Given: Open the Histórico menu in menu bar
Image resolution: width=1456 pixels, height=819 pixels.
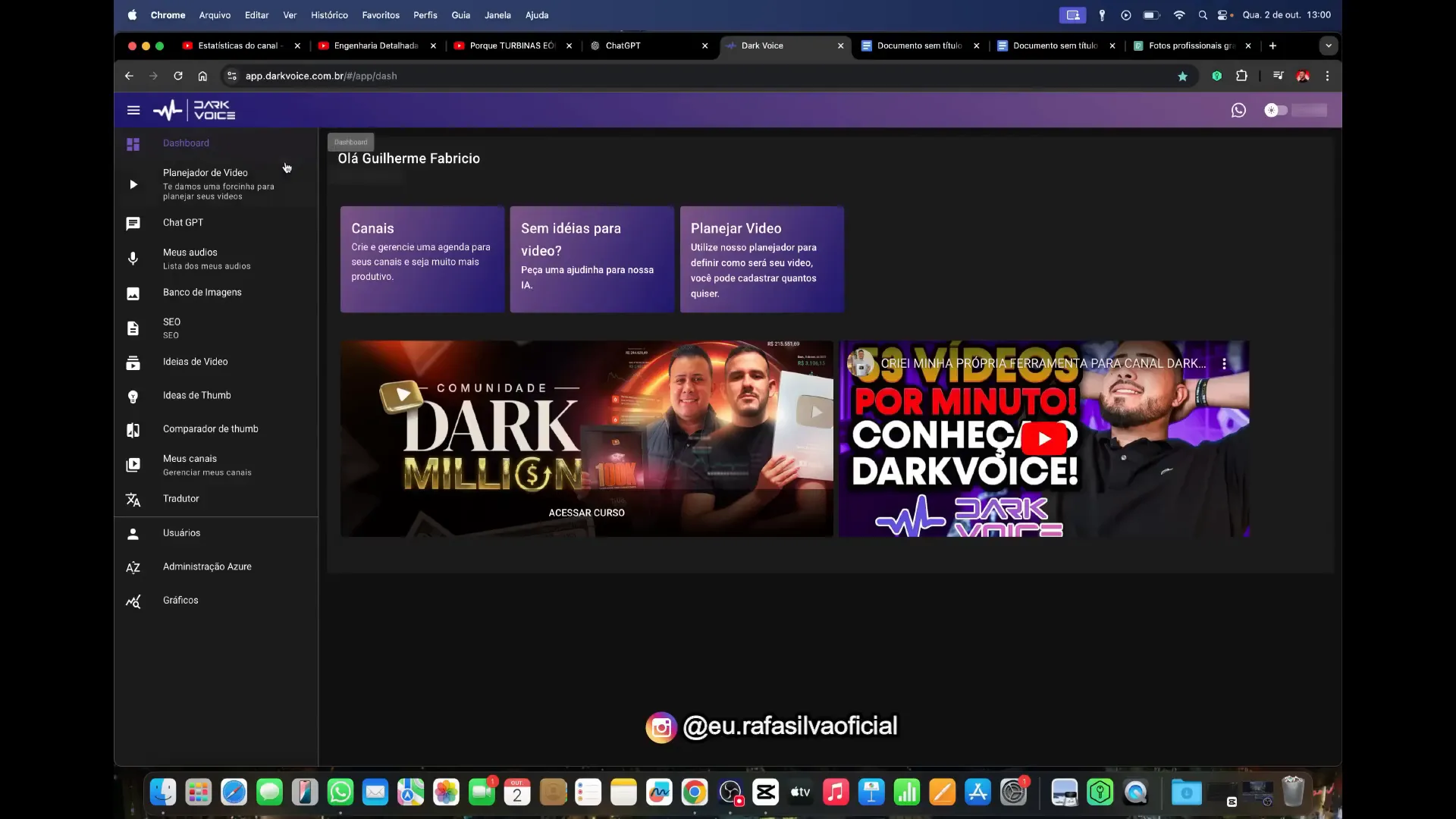Looking at the screenshot, I should pos(329,15).
